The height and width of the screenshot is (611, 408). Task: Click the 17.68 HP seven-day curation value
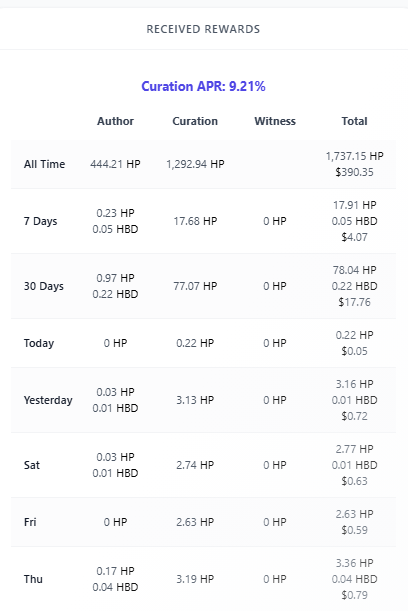click(x=195, y=221)
